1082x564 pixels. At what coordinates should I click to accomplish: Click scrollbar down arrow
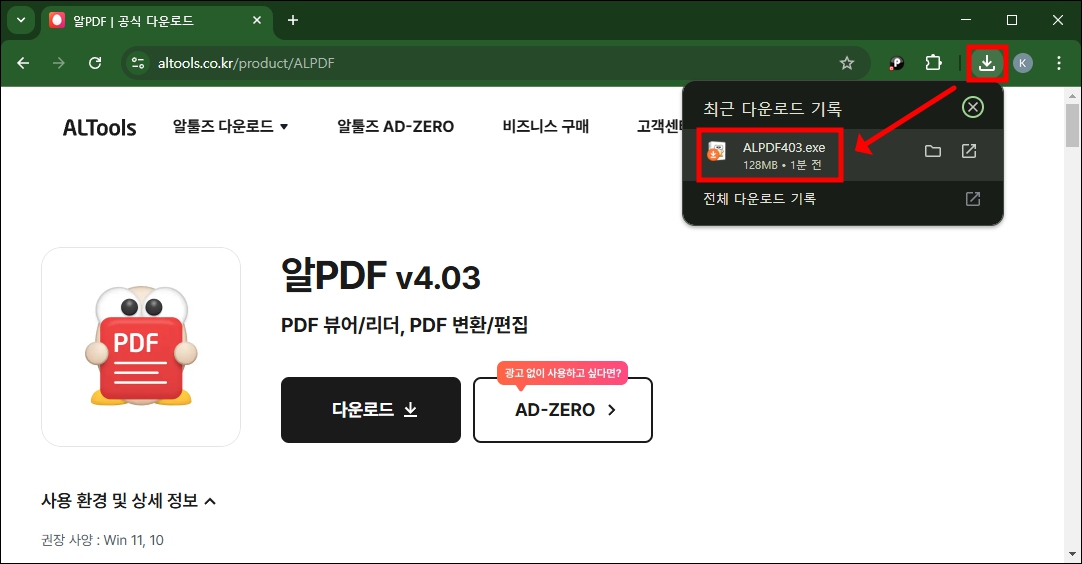pos(1072,554)
